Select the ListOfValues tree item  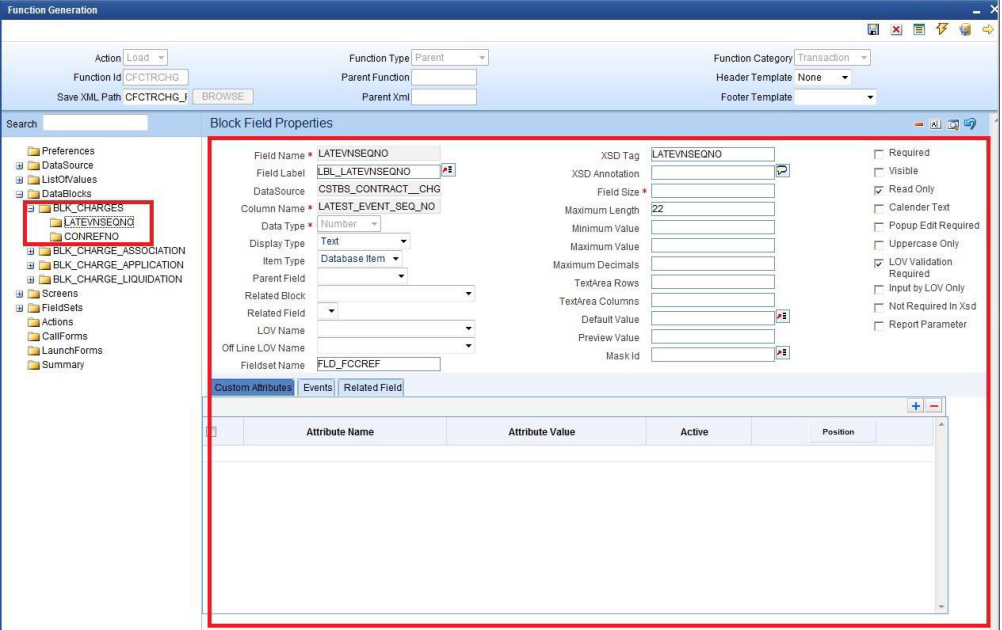(x=69, y=180)
